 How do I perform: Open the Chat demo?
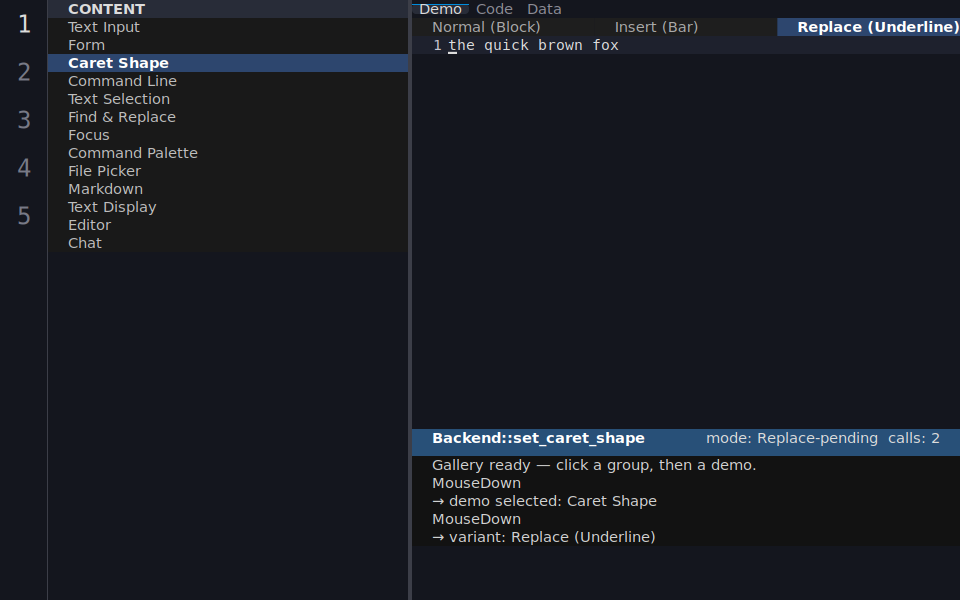228,243
